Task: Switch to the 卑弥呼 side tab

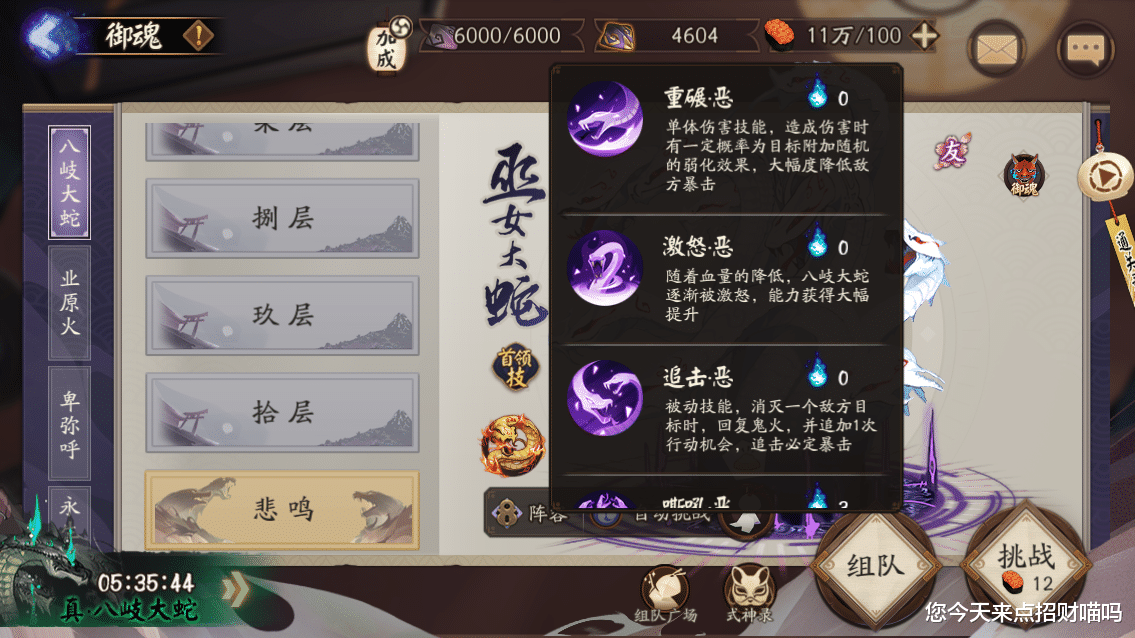Action: (69, 424)
